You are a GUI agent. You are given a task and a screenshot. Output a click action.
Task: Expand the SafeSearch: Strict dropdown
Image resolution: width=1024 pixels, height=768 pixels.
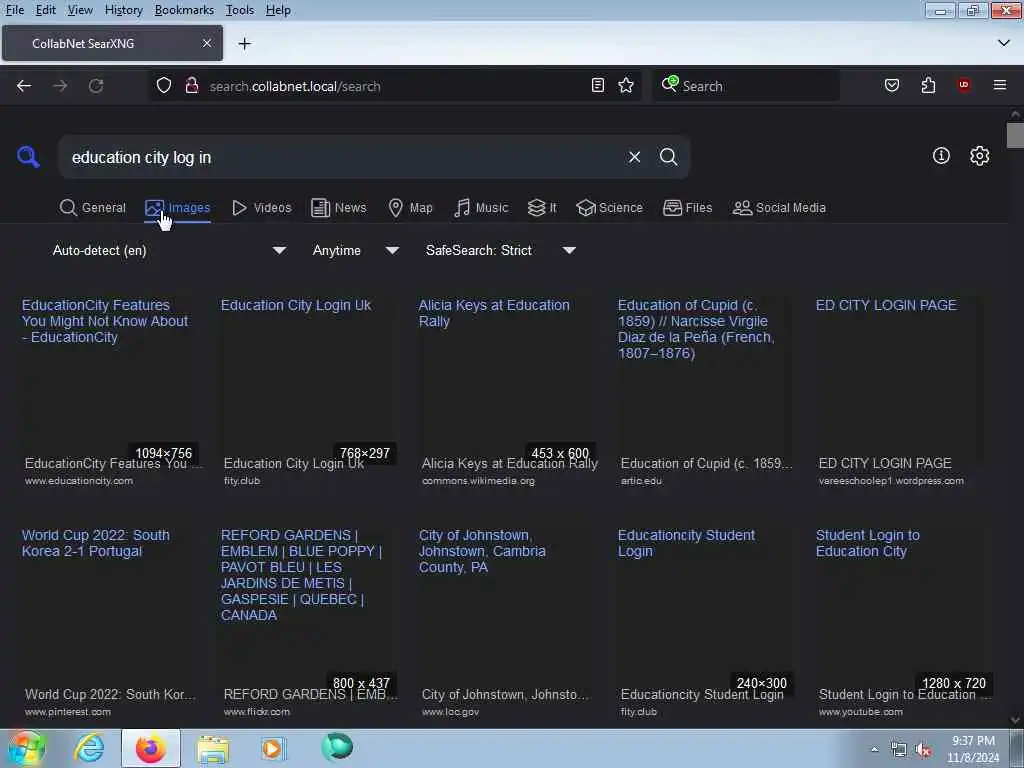pos(500,250)
